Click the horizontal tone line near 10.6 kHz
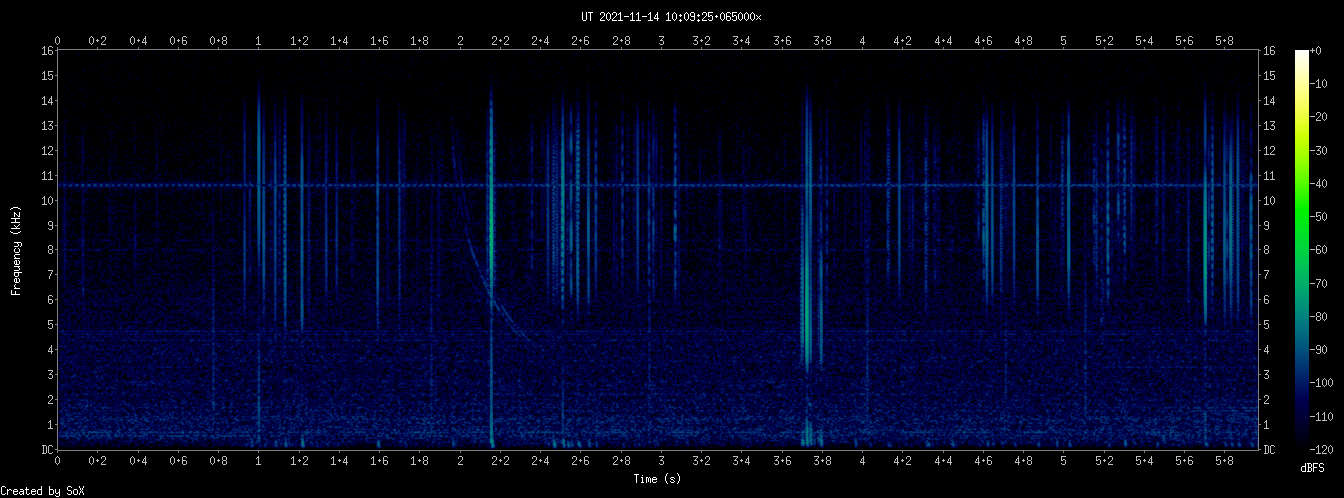1344x498 pixels. click(657, 186)
